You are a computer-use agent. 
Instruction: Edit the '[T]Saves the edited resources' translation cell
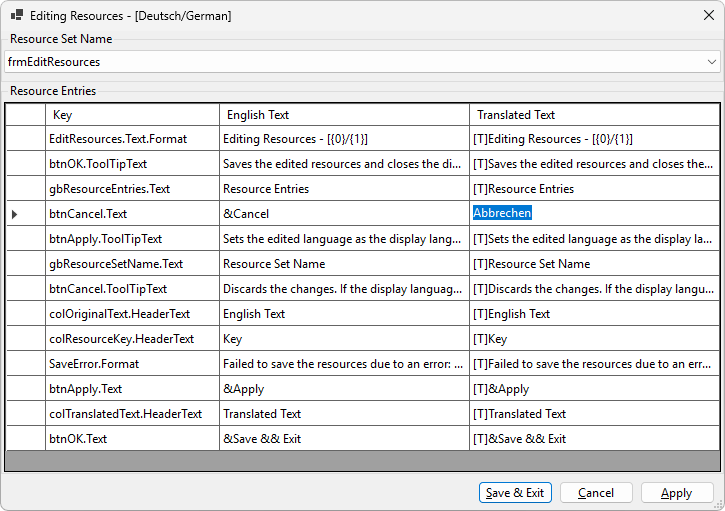[595, 164]
